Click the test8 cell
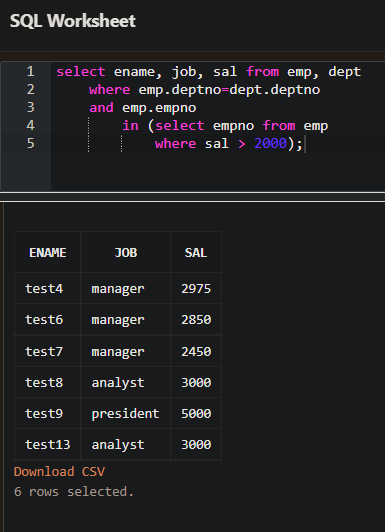Screen dimensions: 385x532 [47, 382]
